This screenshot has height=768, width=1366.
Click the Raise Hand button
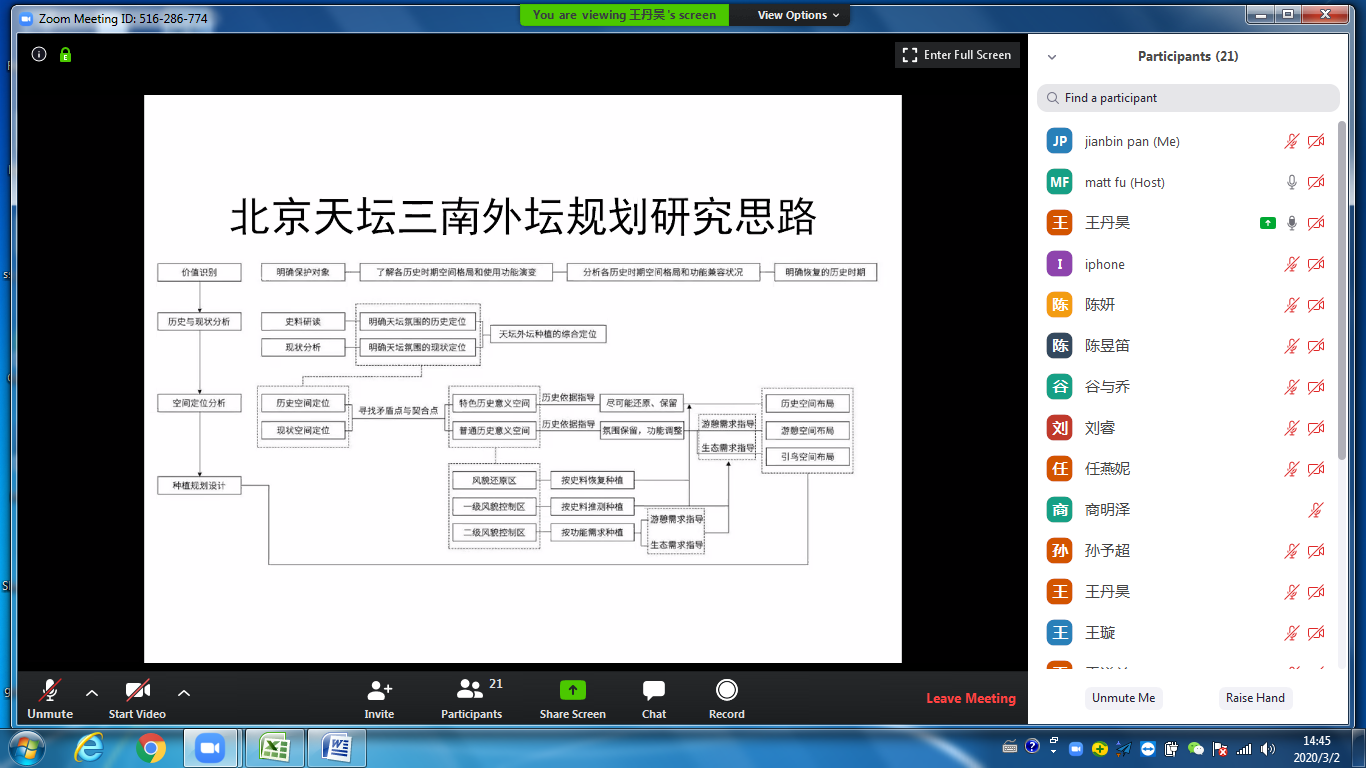coord(1256,698)
